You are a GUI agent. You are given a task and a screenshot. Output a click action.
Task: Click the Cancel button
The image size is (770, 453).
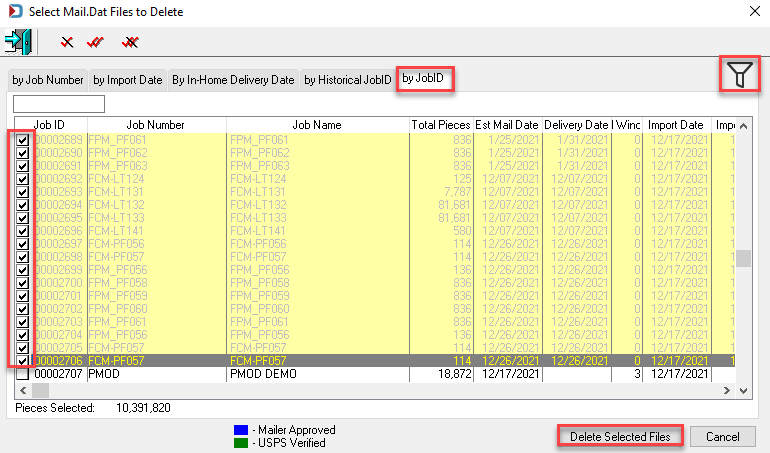(x=722, y=436)
